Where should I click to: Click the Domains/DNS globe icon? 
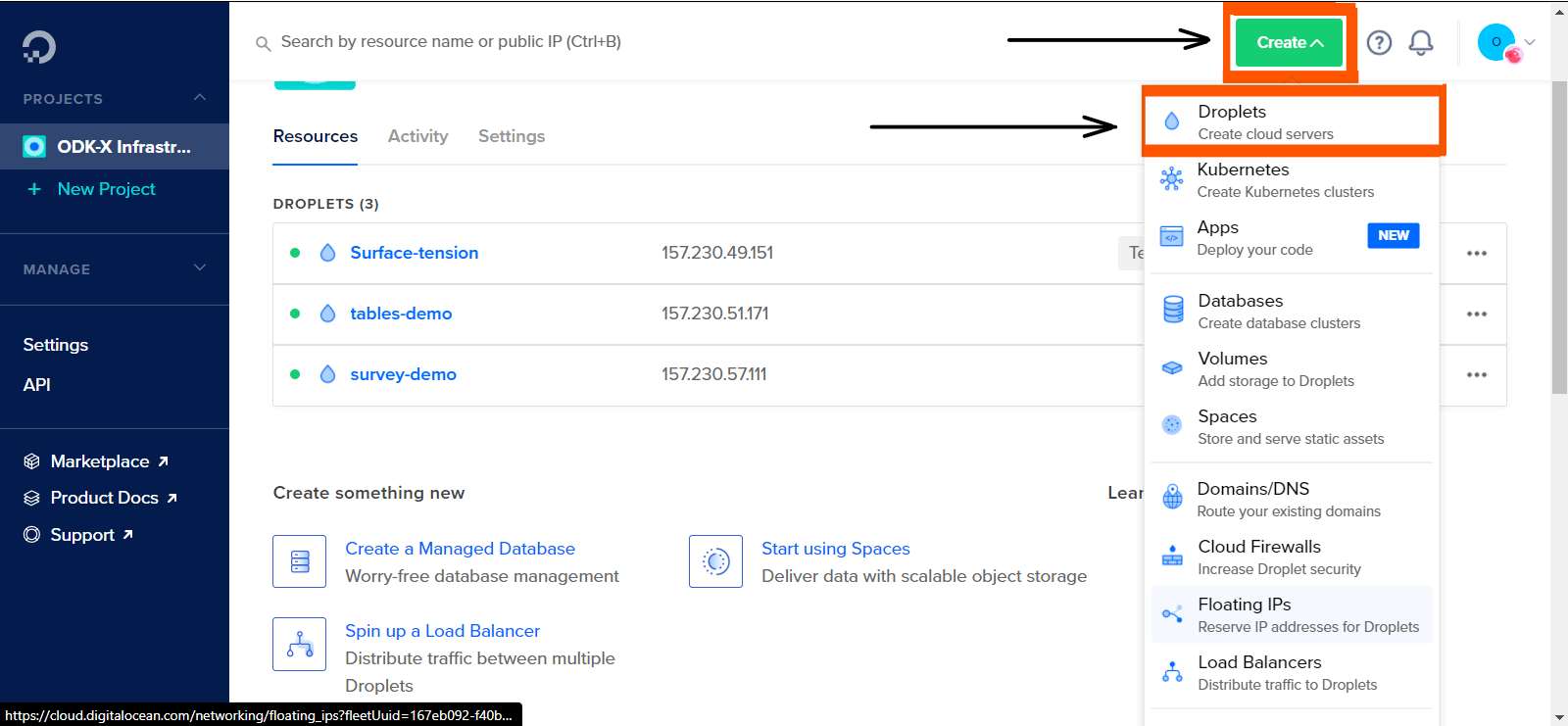click(x=1172, y=498)
